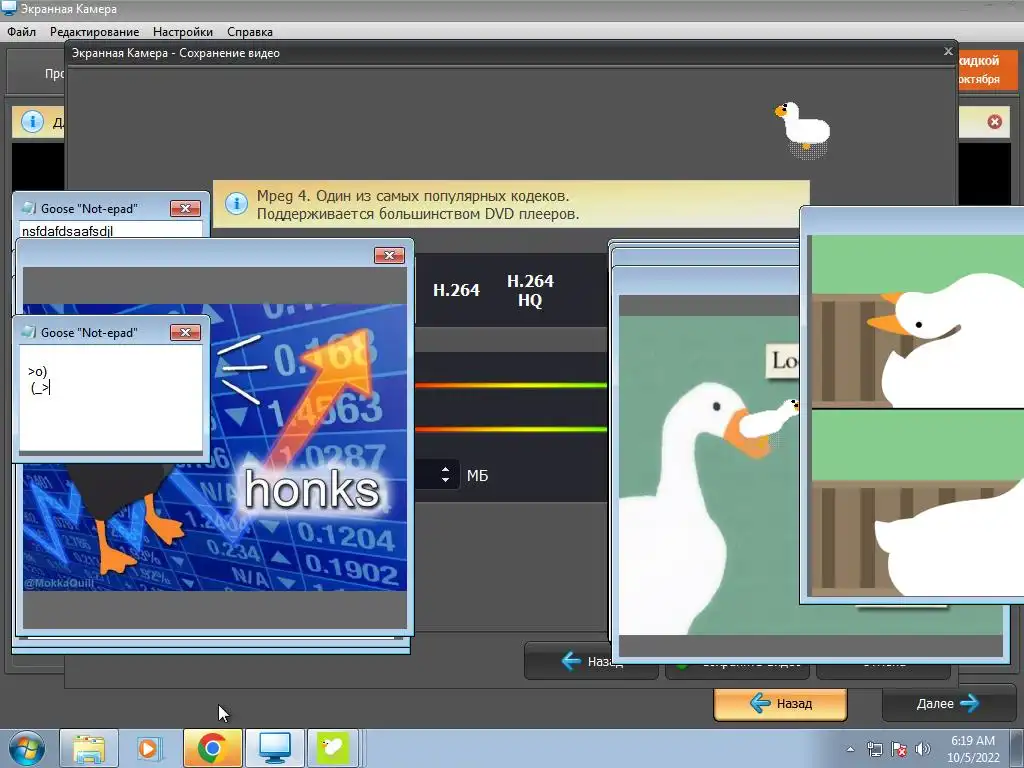
Task: Open the Файл menu
Action: (22, 31)
